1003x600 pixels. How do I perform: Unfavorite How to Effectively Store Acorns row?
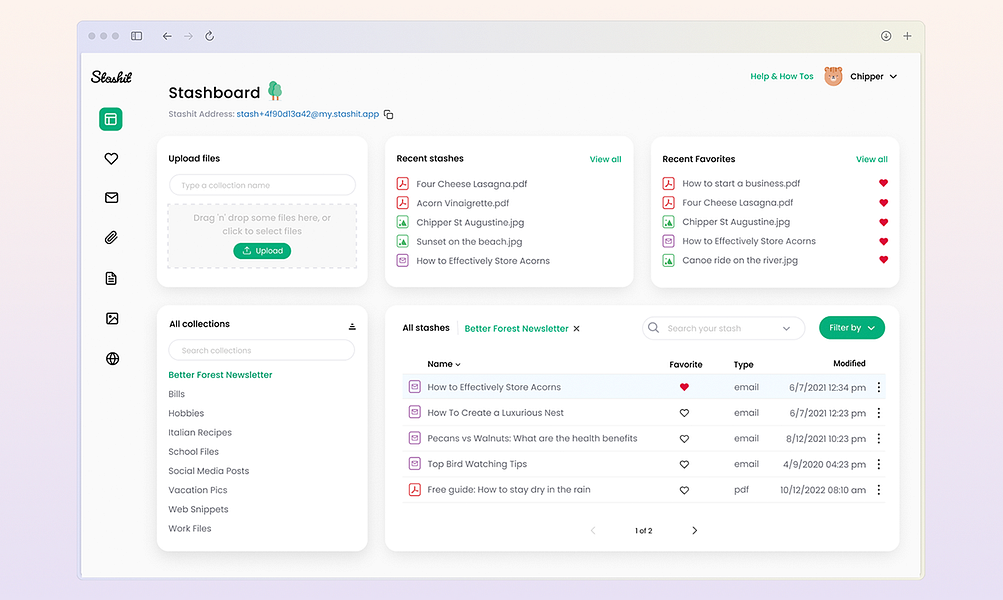[x=684, y=387]
